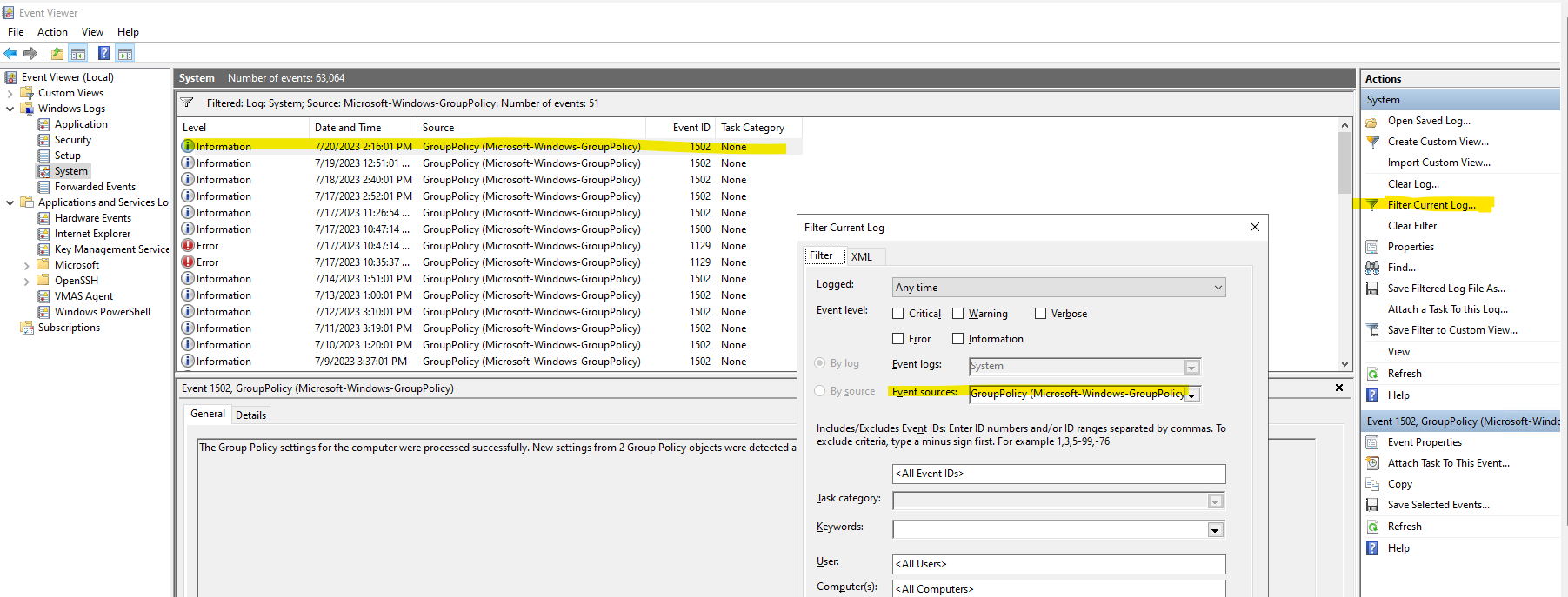Click the Event Properties icon
The height and width of the screenshot is (597, 1568).
[1372, 442]
